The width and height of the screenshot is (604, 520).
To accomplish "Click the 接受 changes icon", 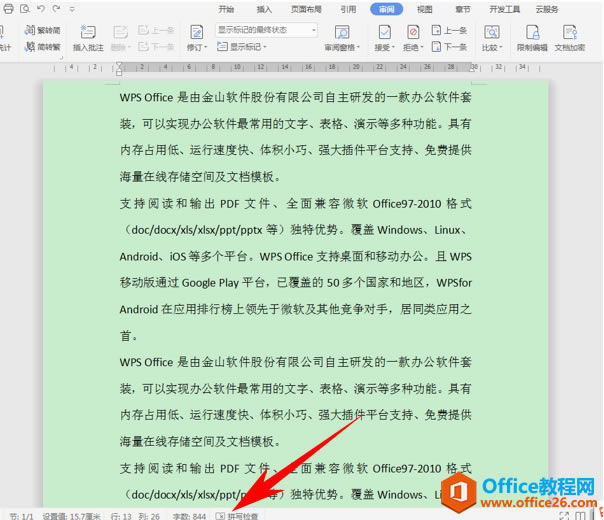I will tap(384, 32).
